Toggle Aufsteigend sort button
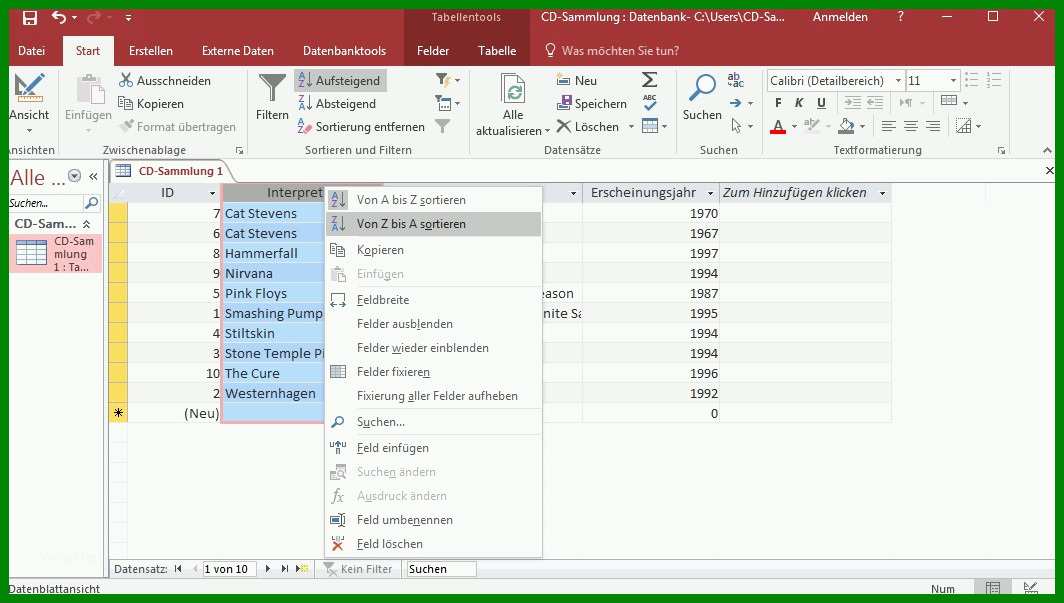This screenshot has height=603, width=1064. click(x=340, y=81)
